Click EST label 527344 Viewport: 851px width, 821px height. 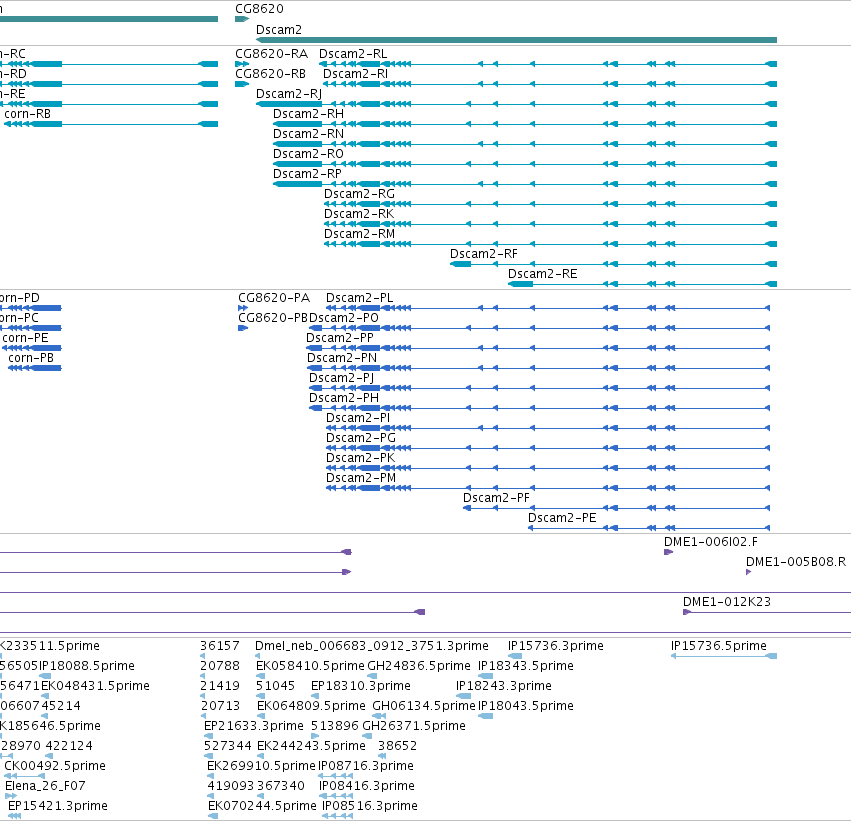[x=228, y=747]
